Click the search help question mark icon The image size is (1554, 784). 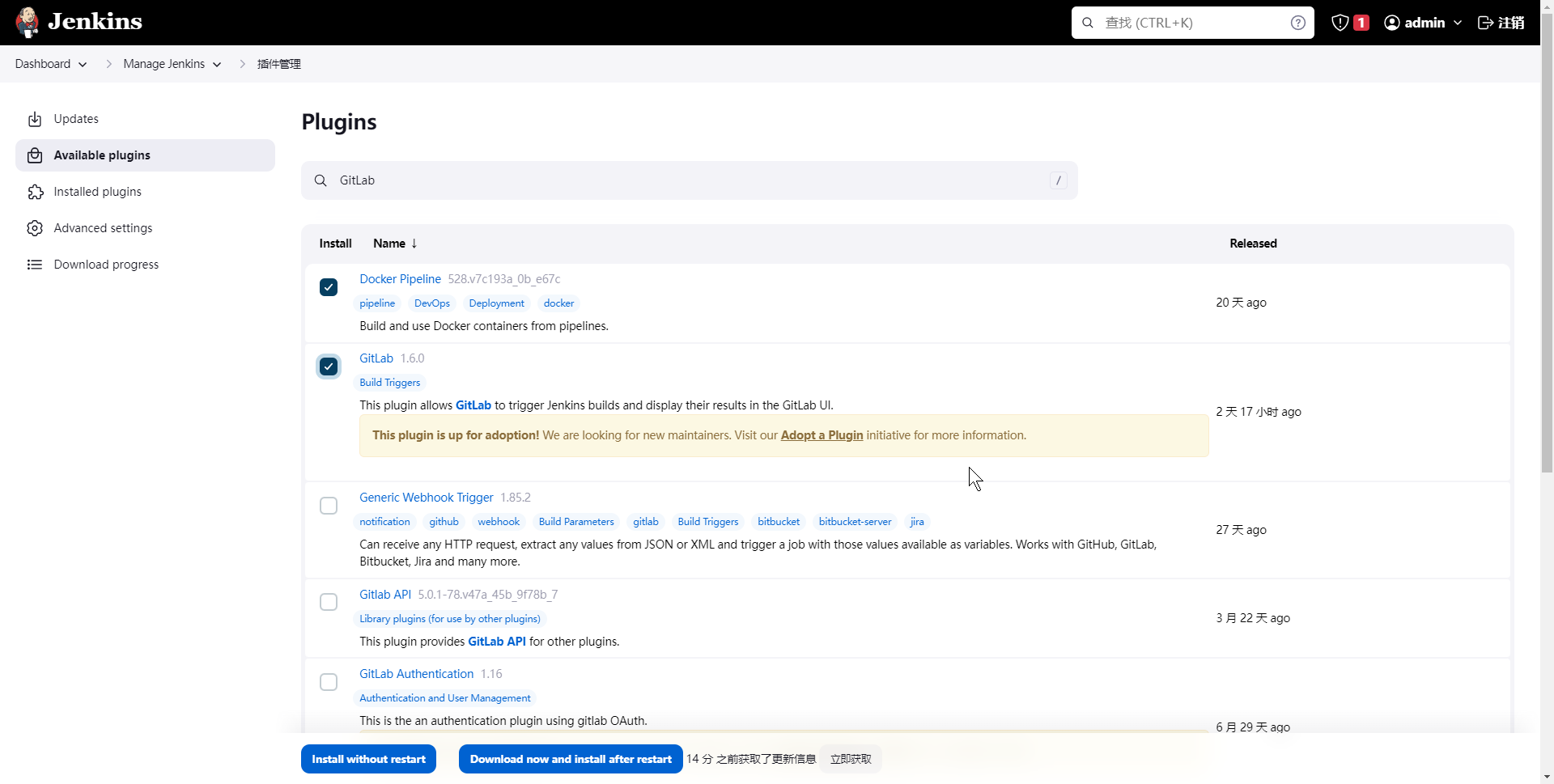[x=1297, y=23]
